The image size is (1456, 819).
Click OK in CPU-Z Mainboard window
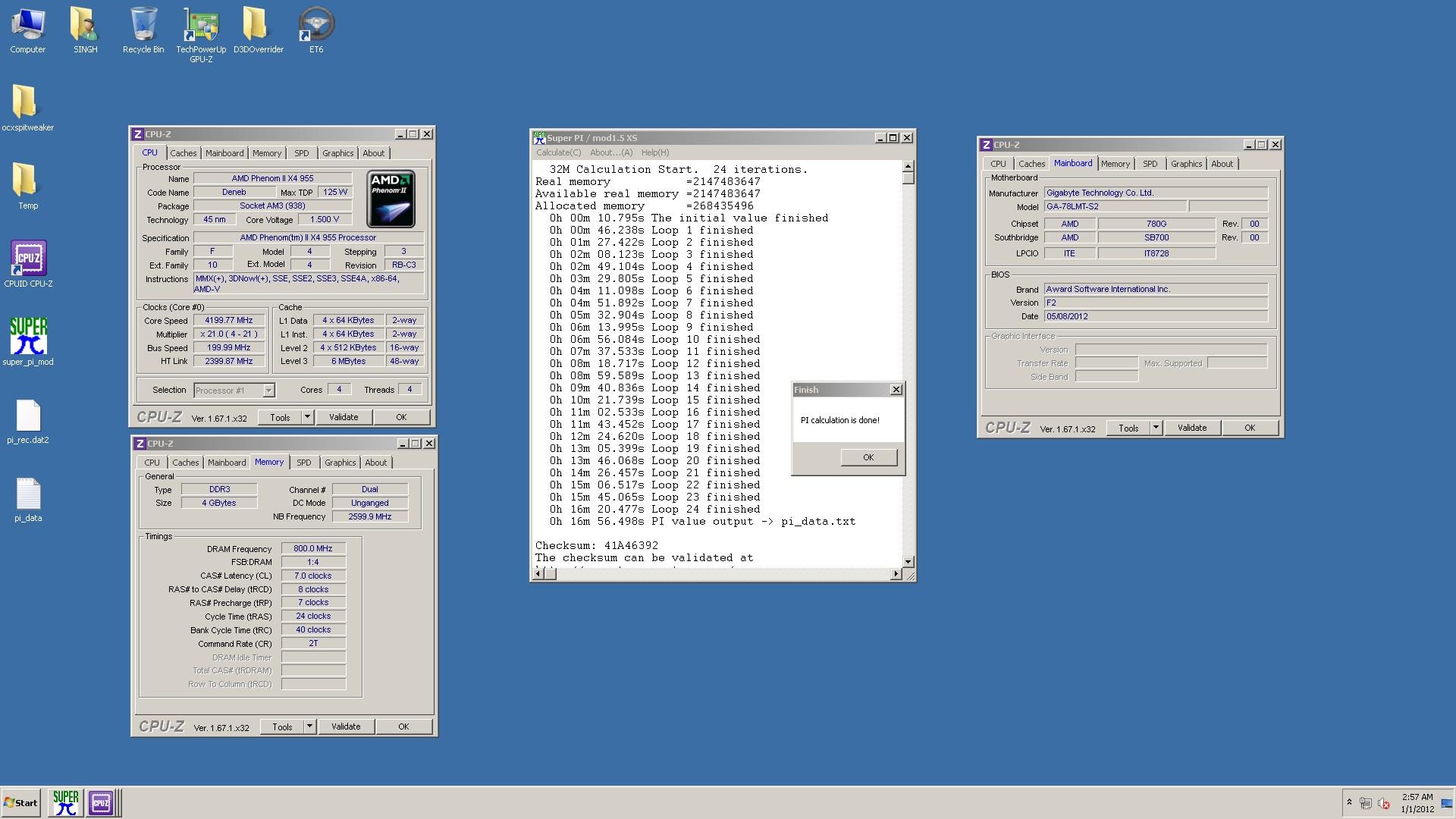[x=1250, y=428]
